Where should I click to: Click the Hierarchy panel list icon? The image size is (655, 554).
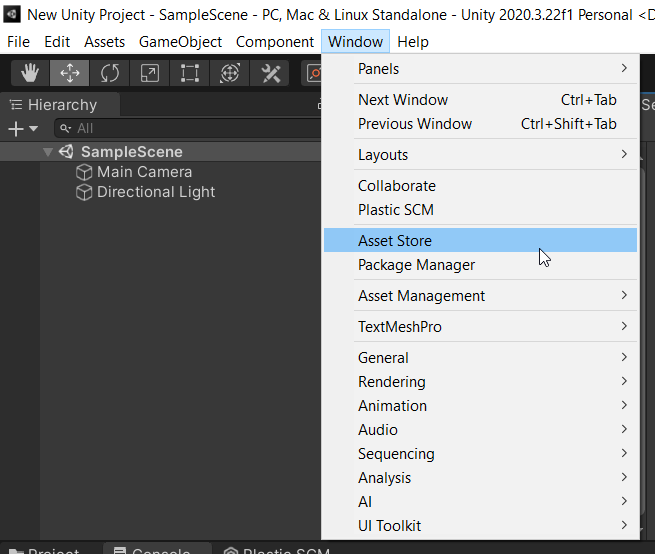coord(16,104)
